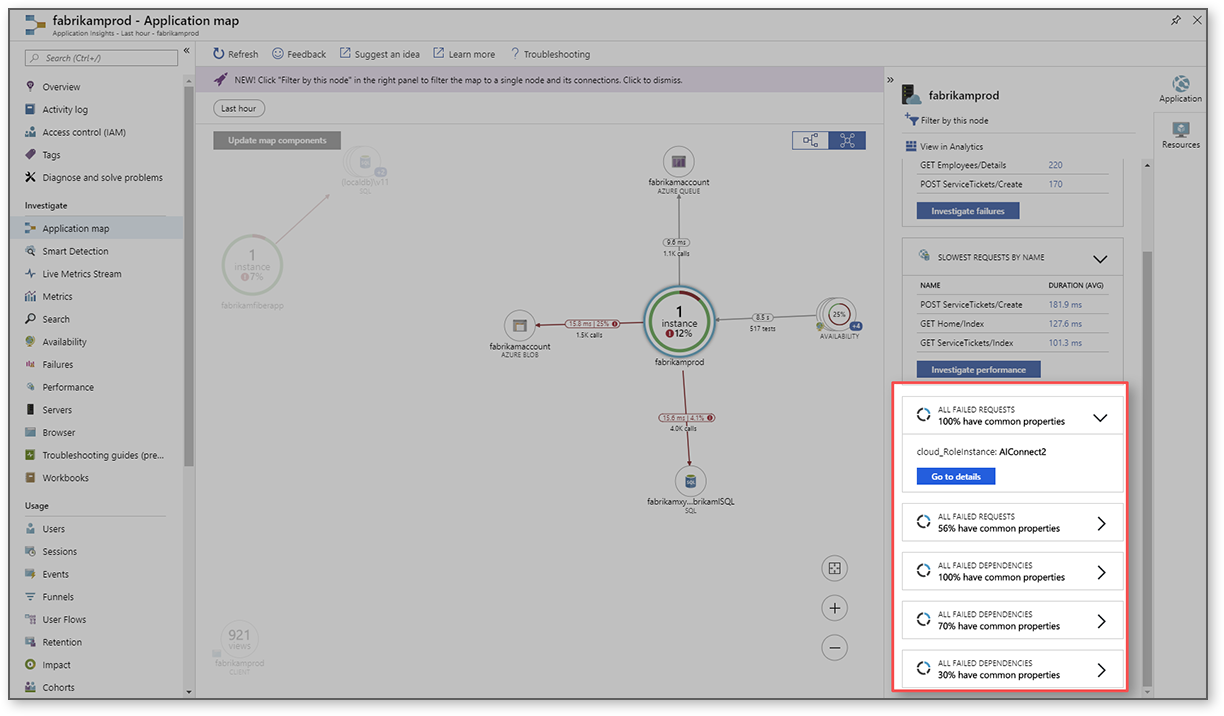Open Live Metrics Stream
The image size is (1224, 716).
pyautogui.click(x=82, y=274)
